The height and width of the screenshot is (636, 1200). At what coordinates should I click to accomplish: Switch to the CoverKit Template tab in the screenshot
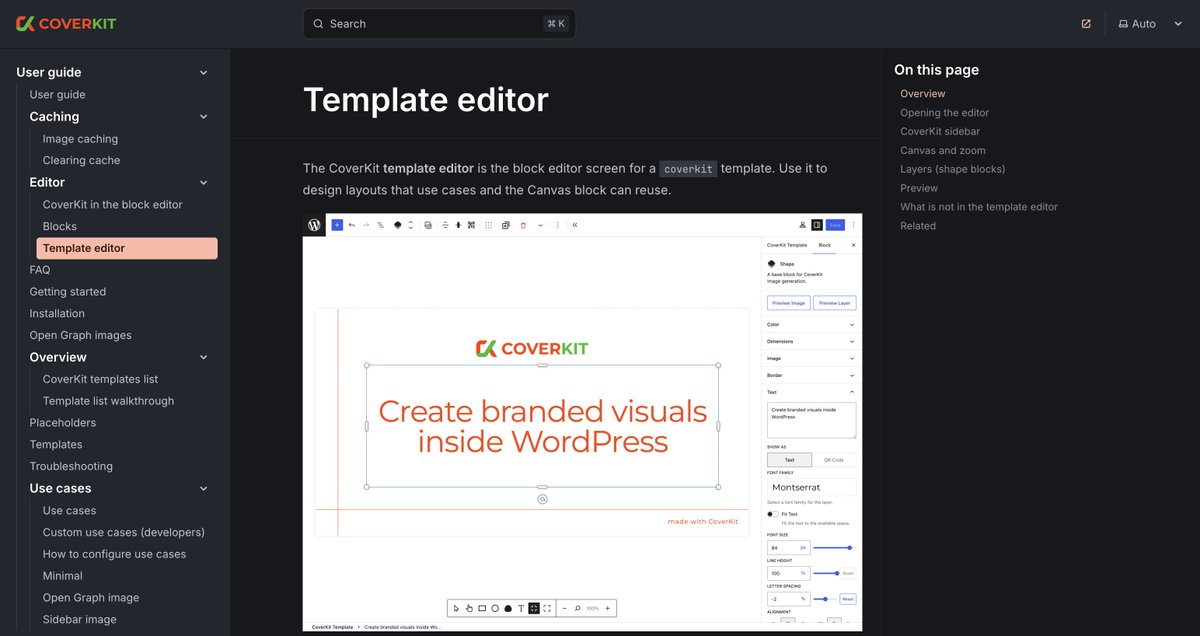pos(787,245)
